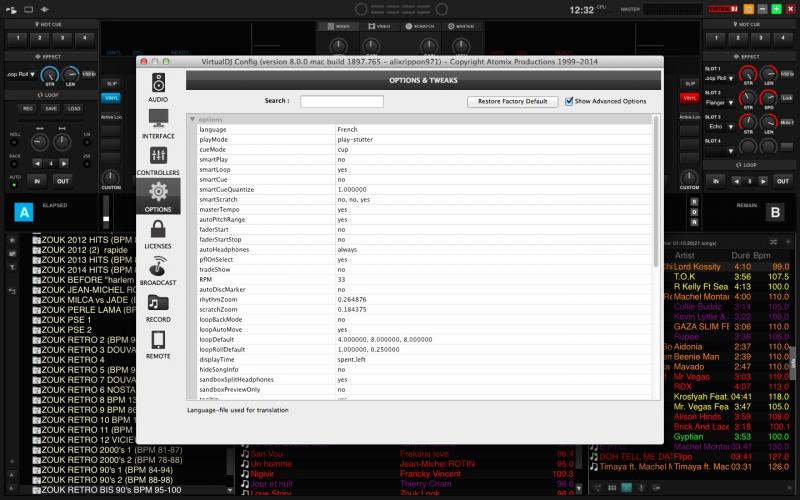Select the language option row
Screen dimensions: 800x500
[x=423, y=130]
